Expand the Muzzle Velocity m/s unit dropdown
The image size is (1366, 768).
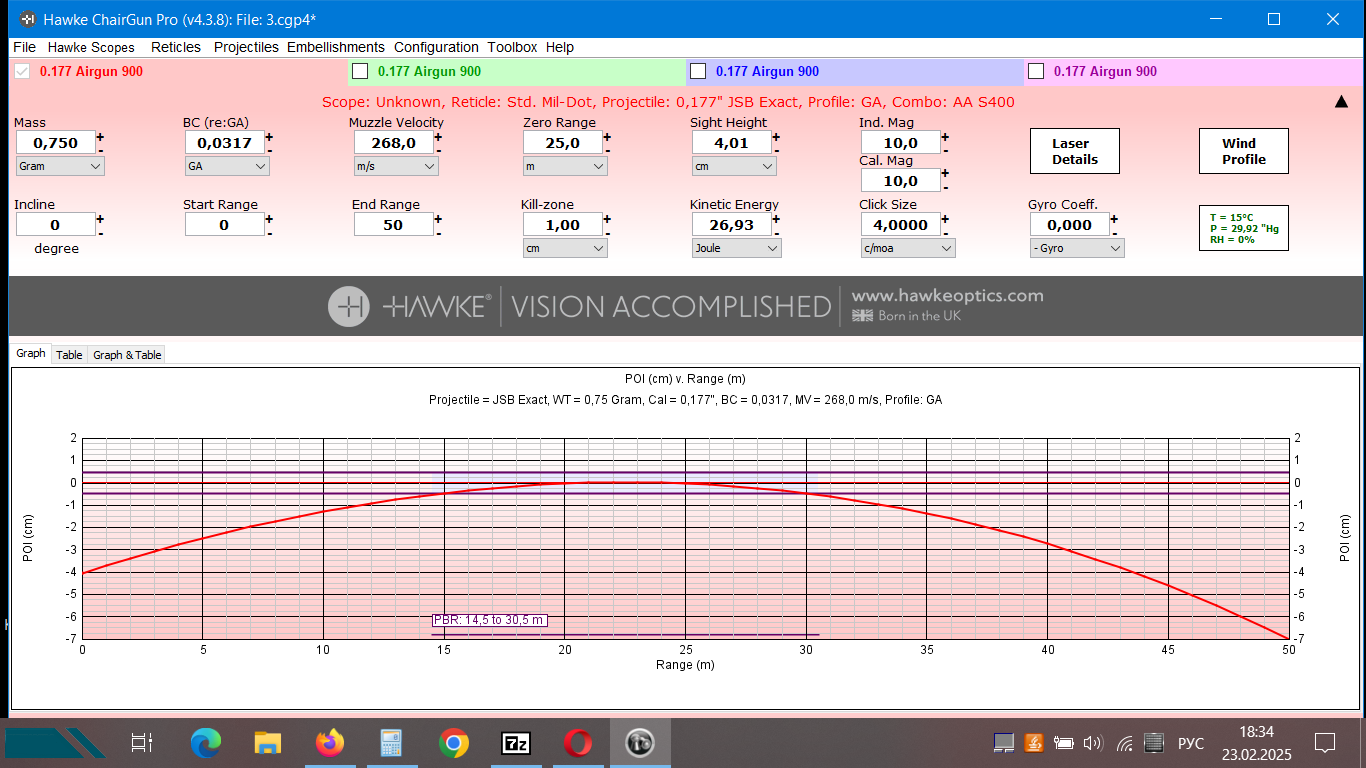396,167
